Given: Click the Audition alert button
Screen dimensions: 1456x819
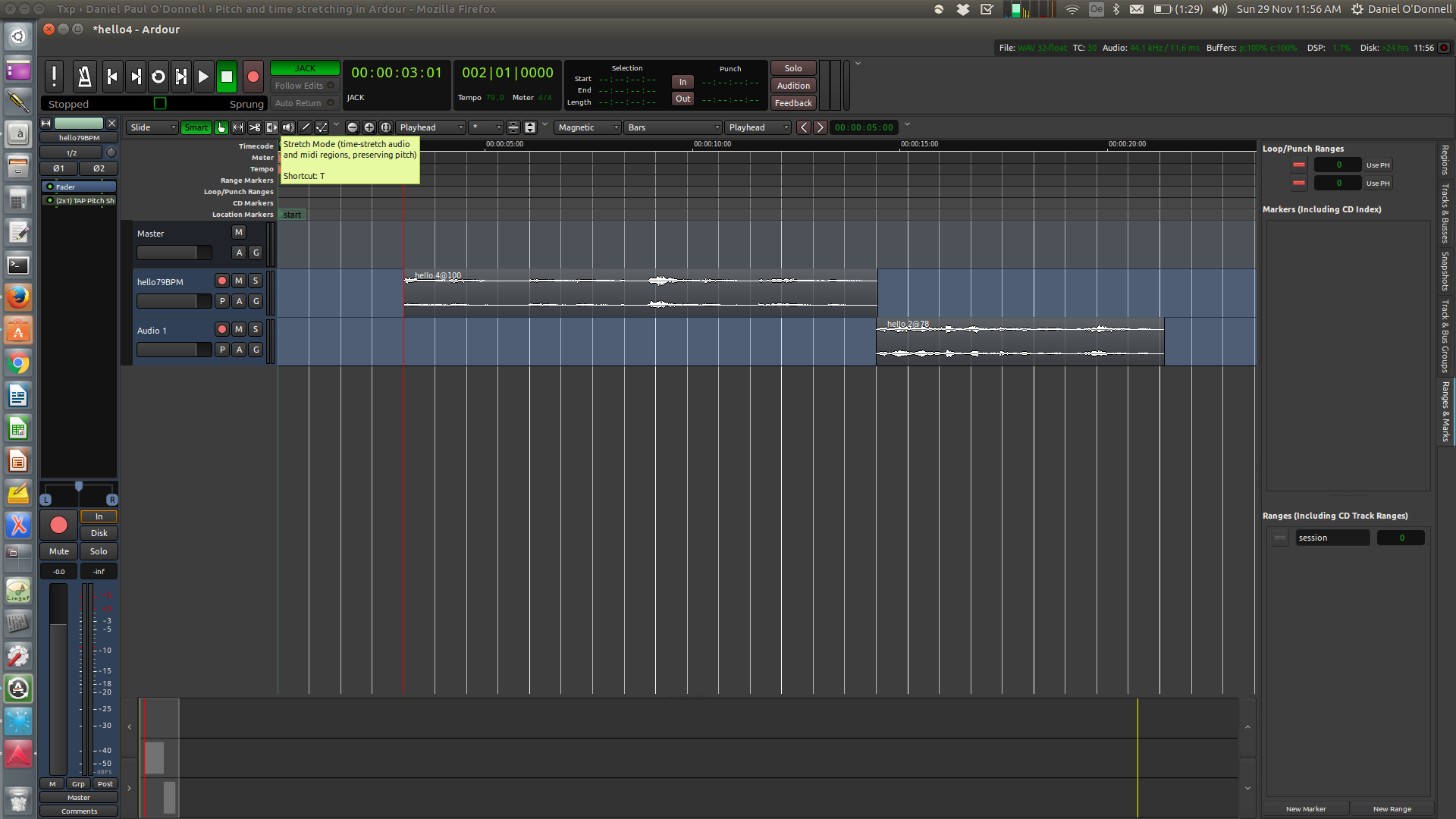Looking at the screenshot, I should pos(793,86).
